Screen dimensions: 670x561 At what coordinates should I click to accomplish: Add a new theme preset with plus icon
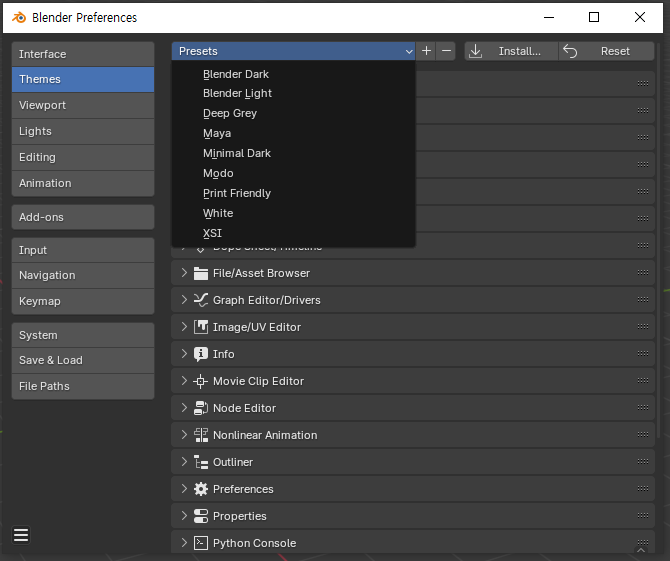pos(426,51)
